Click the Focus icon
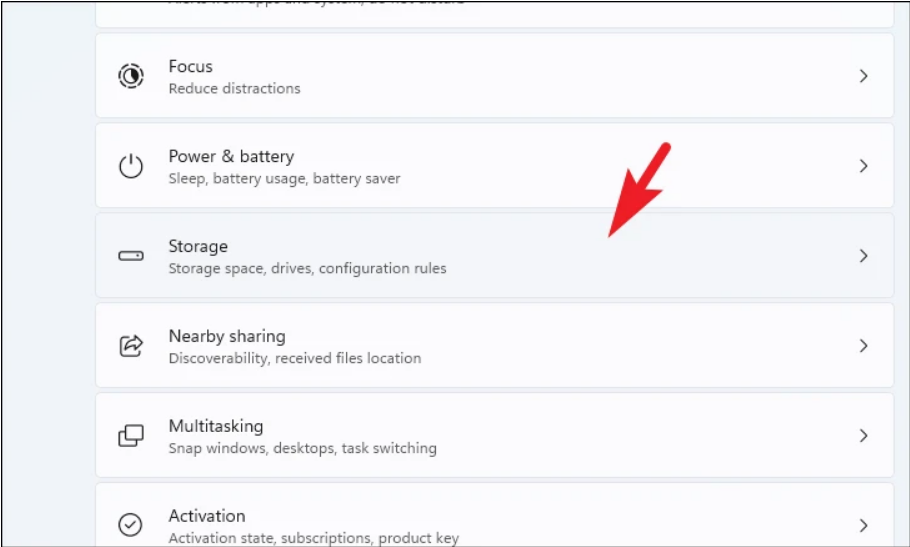The height and width of the screenshot is (547, 910). (x=131, y=76)
